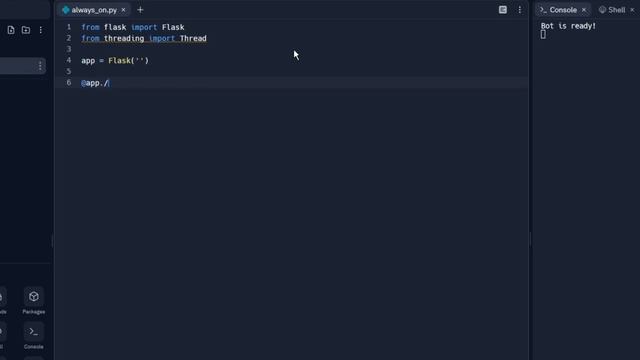The image size is (640, 360).
Task: Switch to the Console tab
Action: [562, 10]
